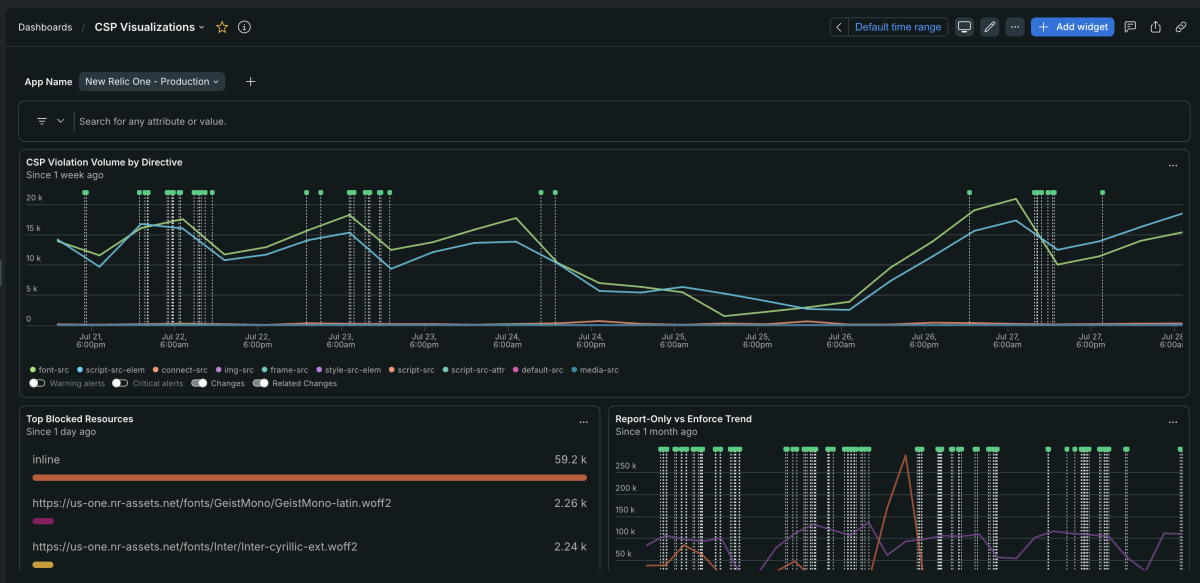Click the Add widget button
Viewport: 1200px width, 583px height.
1072,27
